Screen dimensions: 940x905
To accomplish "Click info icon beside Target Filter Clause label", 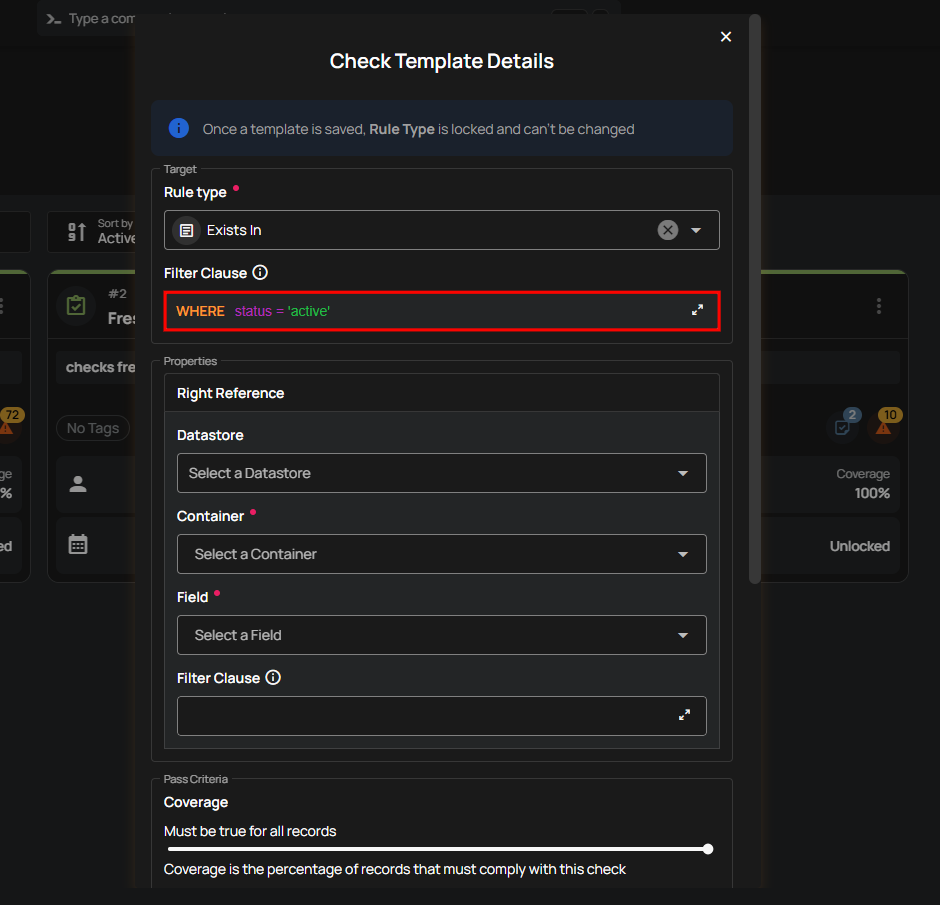I will [x=260, y=272].
